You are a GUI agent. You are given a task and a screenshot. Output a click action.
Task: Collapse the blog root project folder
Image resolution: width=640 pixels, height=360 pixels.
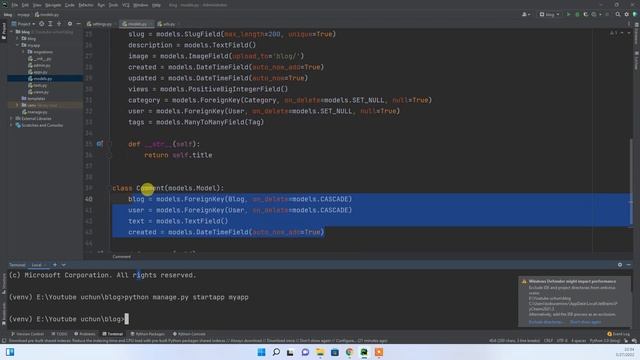[11, 32]
